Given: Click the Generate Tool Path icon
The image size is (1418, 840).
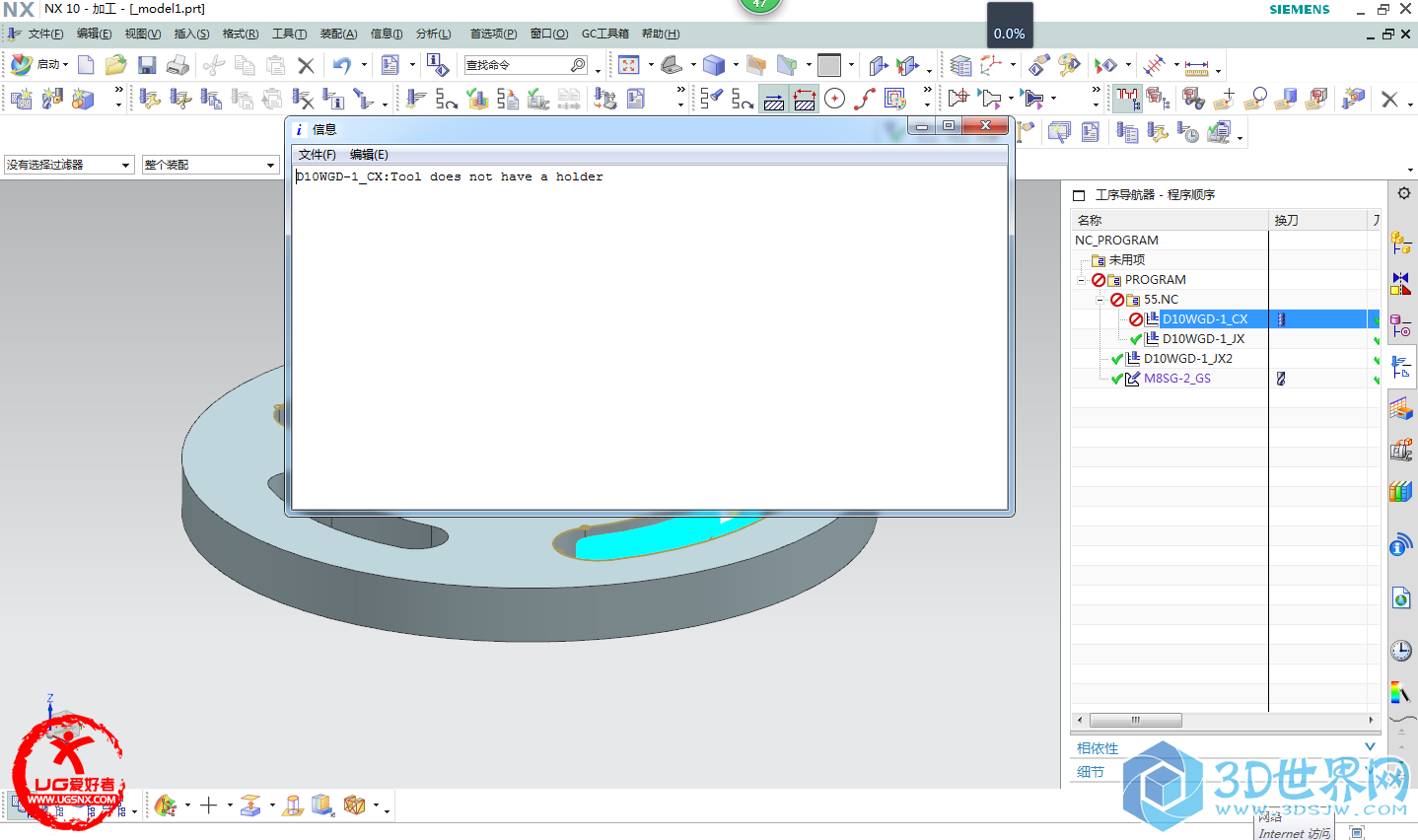Looking at the screenshot, I should [416, 99].
